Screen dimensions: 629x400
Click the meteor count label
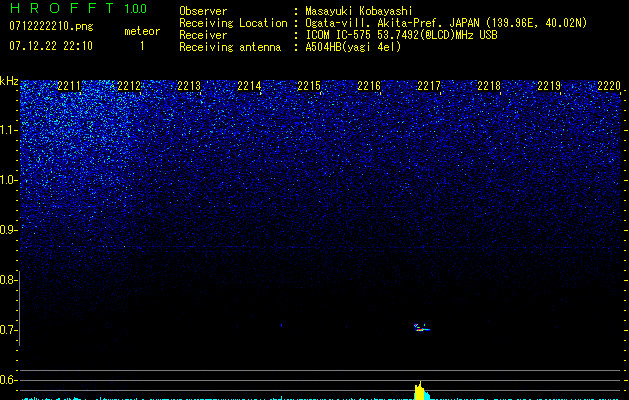[142, 31]
